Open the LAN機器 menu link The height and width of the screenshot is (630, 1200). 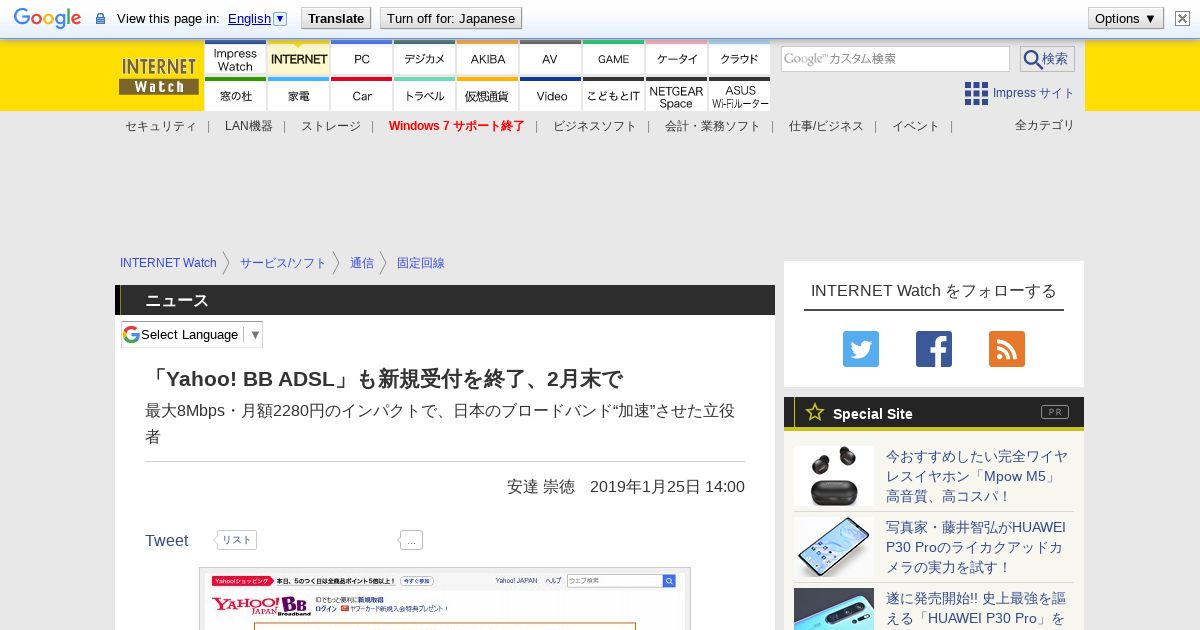[x=249, y=126]
